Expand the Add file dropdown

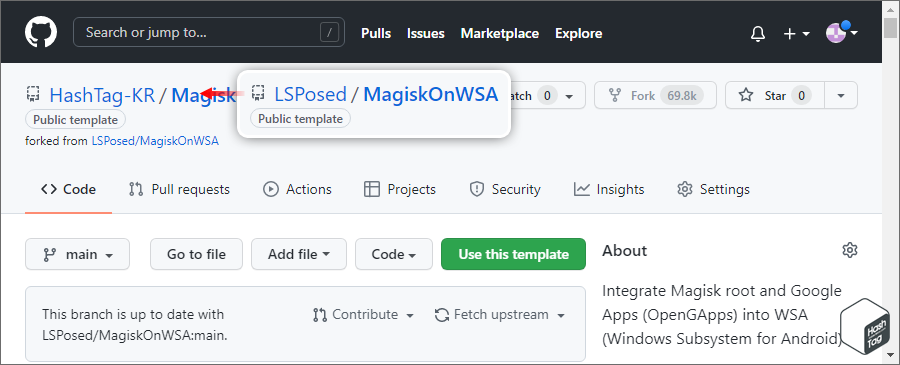tap(299, 254)
